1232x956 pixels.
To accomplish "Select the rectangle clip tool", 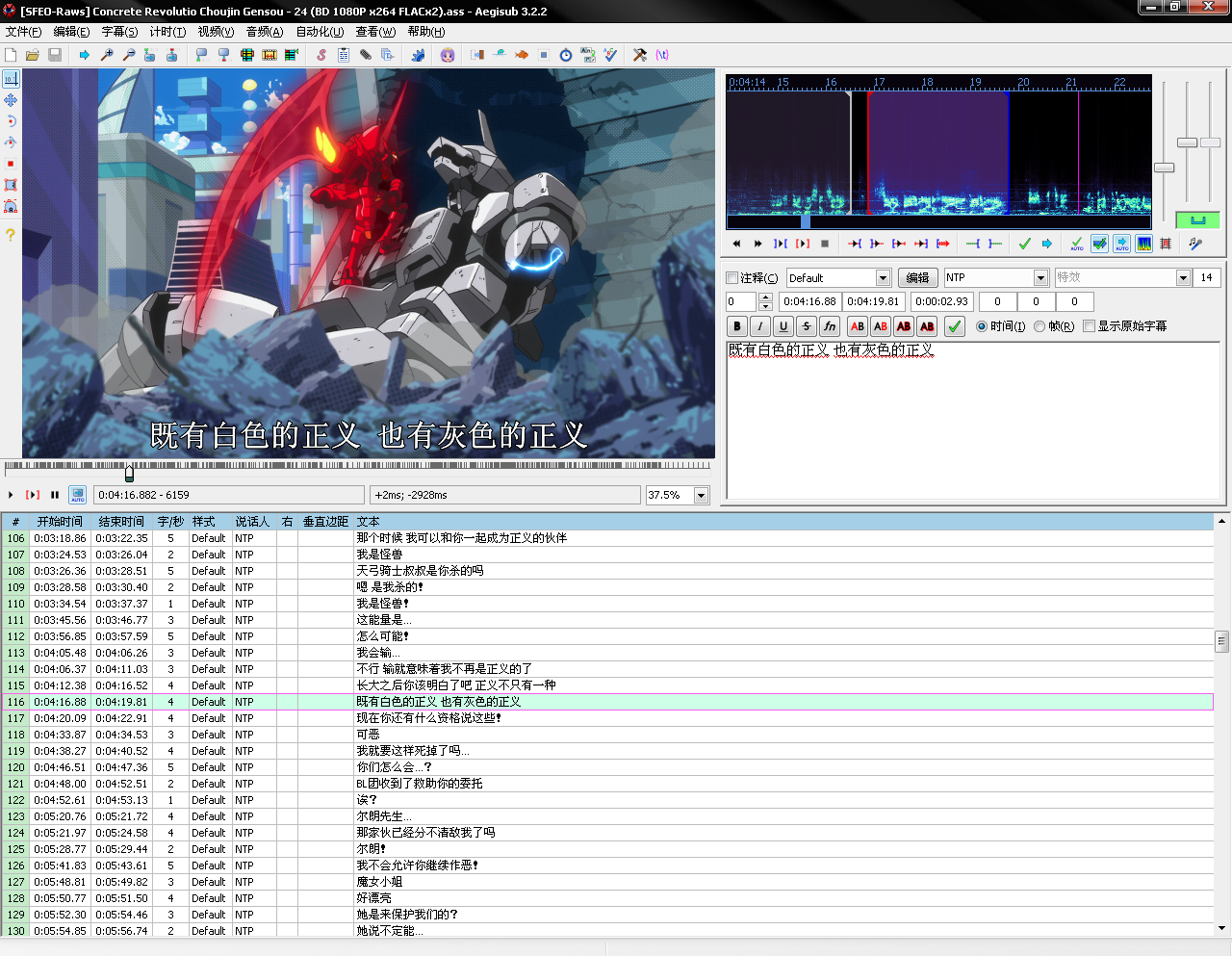I will [11, 185].
